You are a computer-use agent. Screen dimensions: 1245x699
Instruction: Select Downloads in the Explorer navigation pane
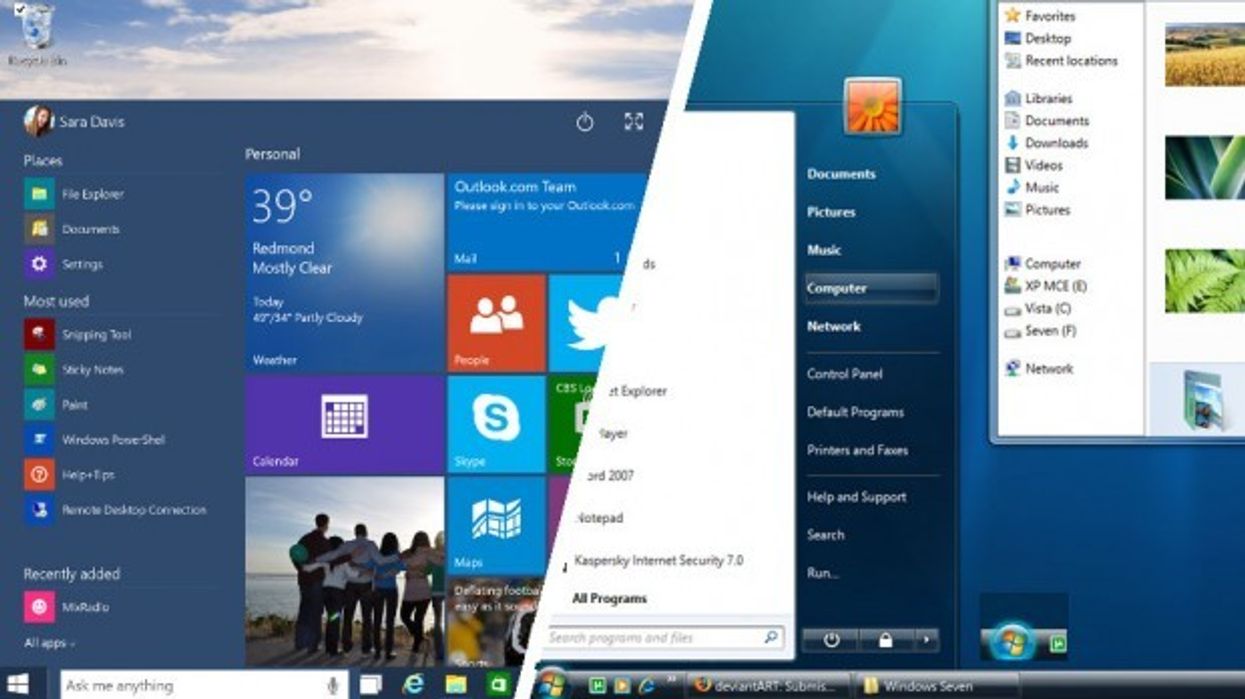click(x=1056, y=143)
